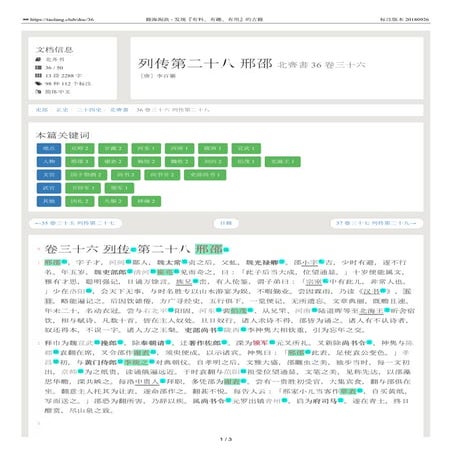Click annotation marker after 黄门侍郎
452x452 pixels.
point(120,362)
